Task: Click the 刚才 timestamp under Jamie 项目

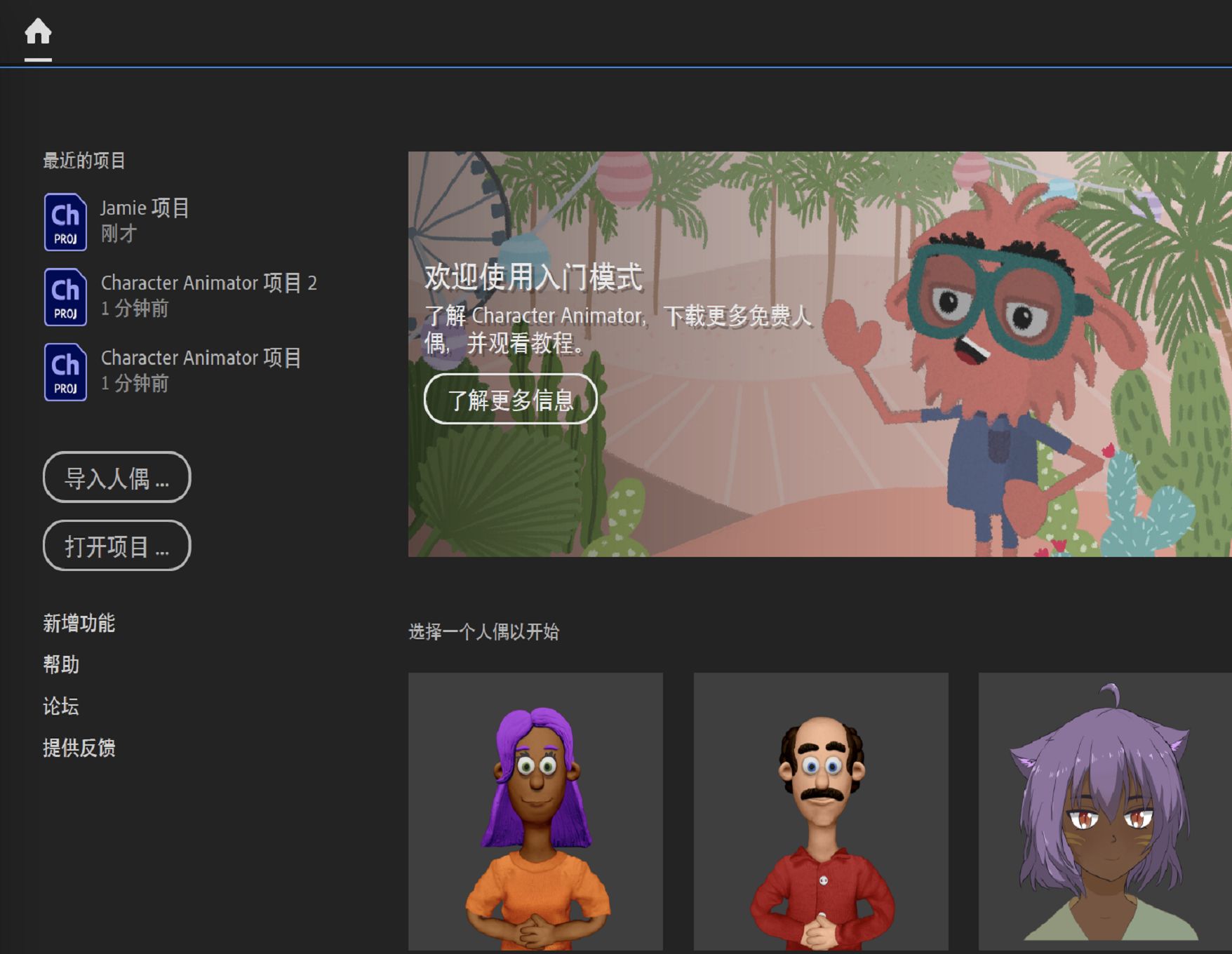Action: (119, 234)
